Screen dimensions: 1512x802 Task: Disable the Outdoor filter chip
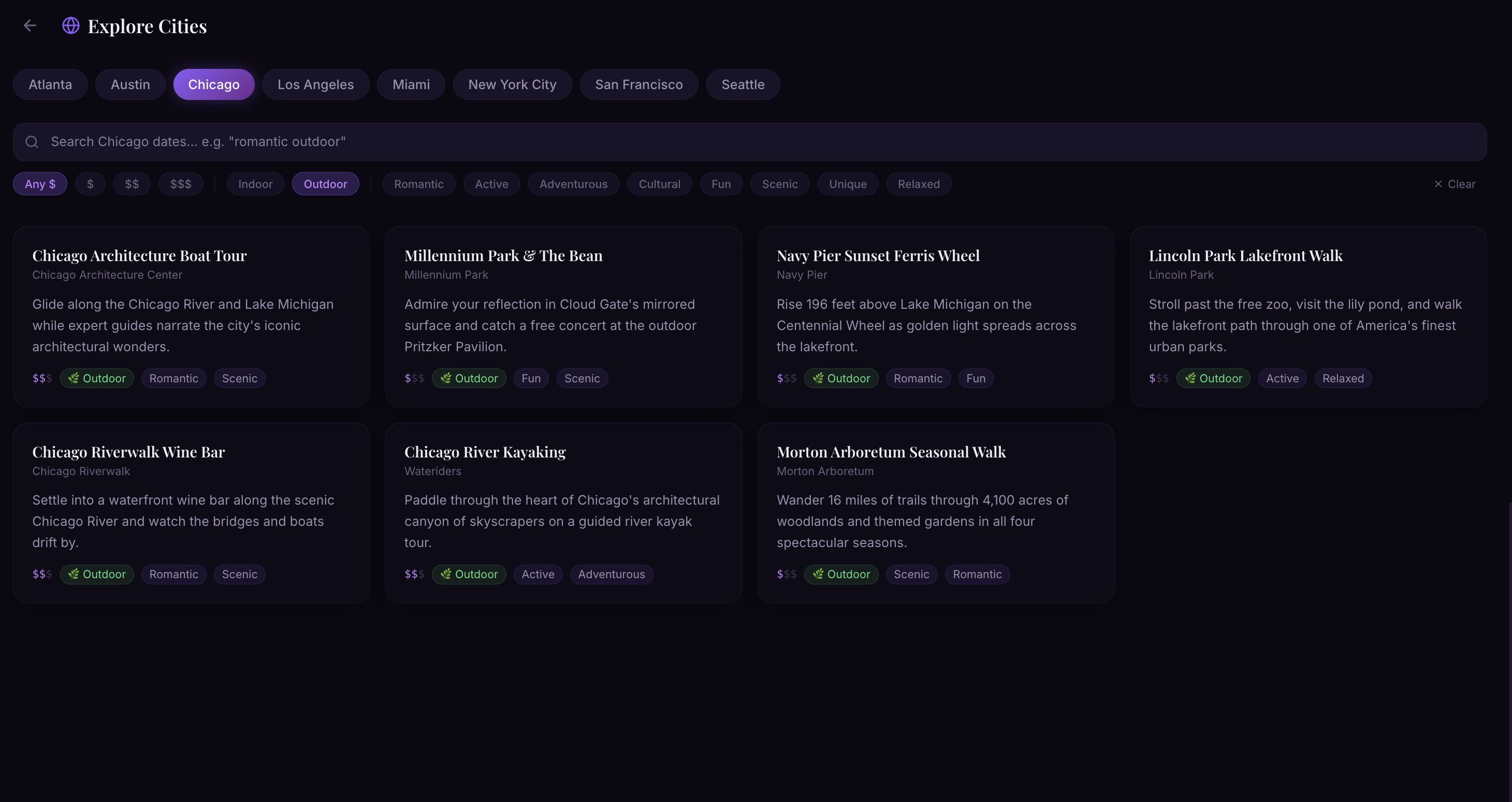[325, 184]
